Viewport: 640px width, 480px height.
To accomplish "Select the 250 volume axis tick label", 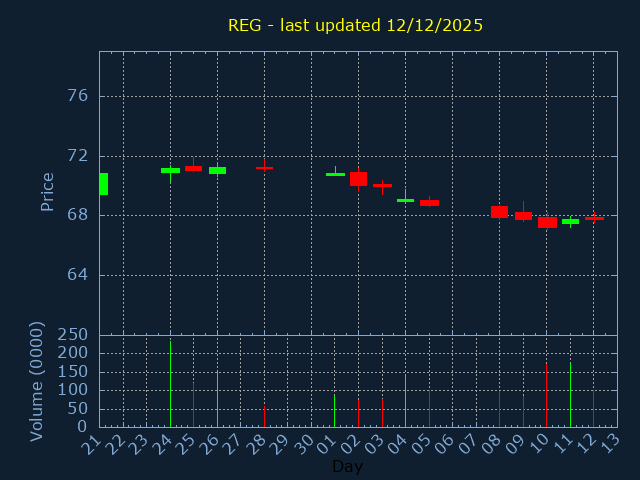I will pyautogui.click(x=72, y=335).
